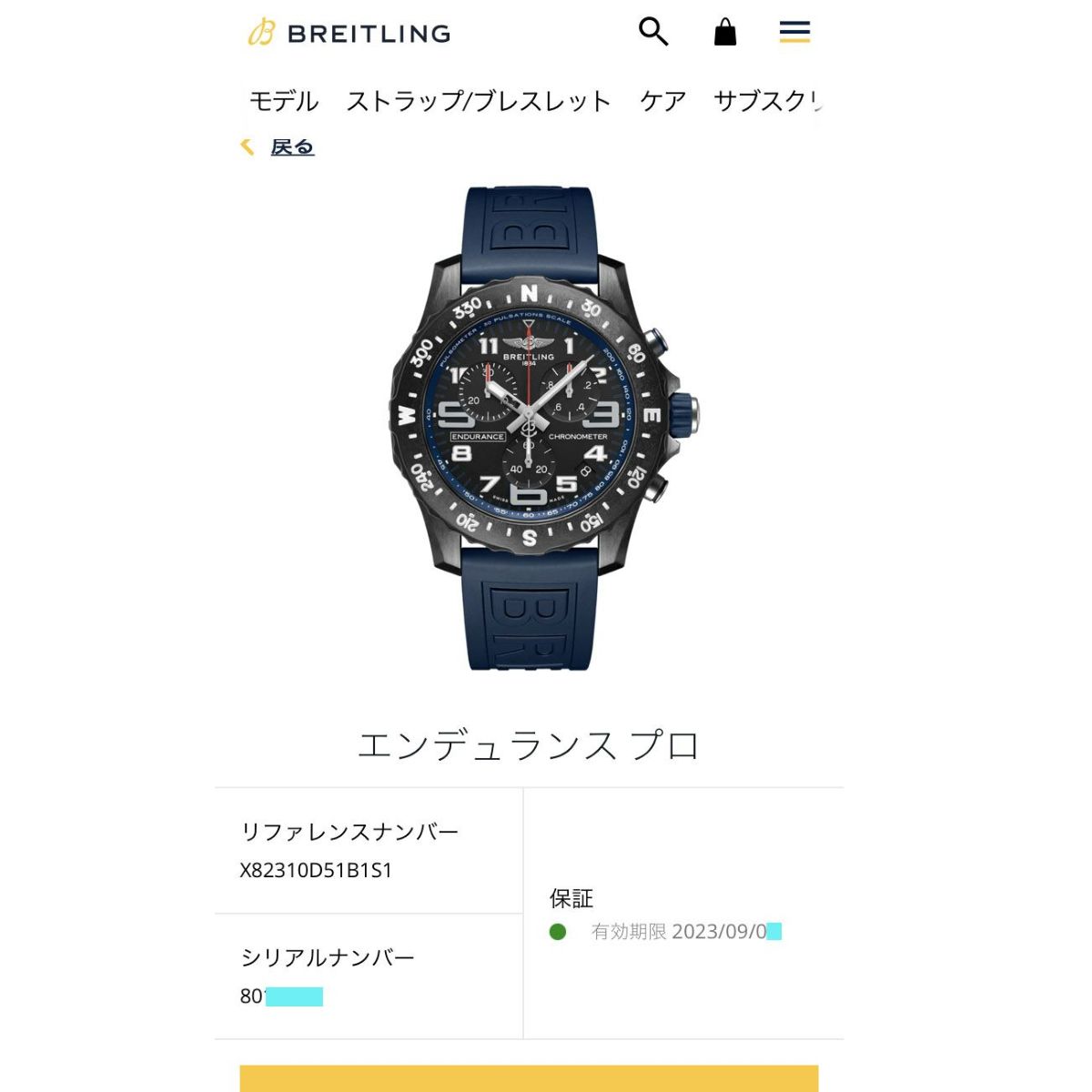
Task: Click the シリアルナンバー serial value field
Action: coord(281,996)
